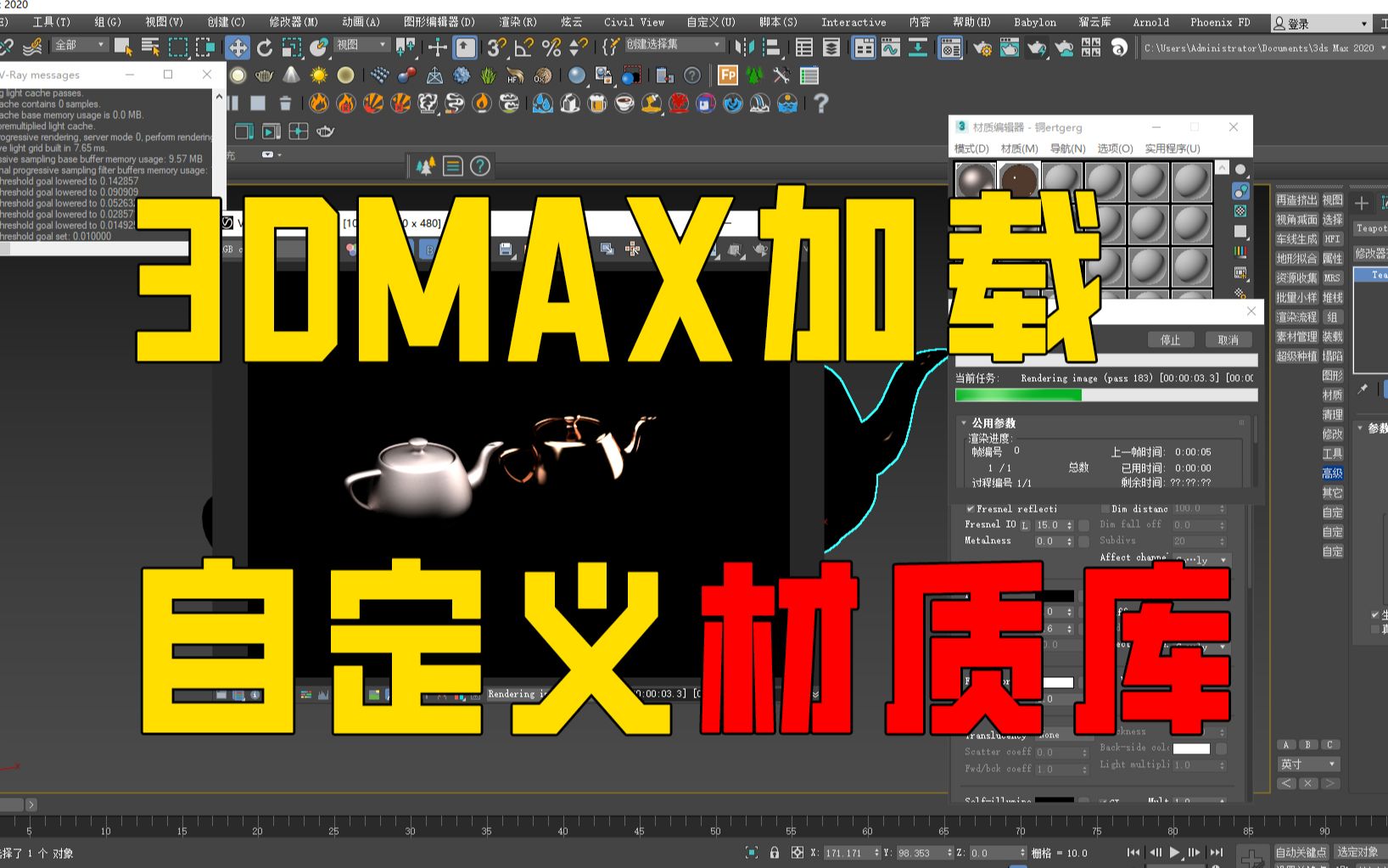Open the Material Editor toolbar icon
This screenshot has width=1388, height=868.
click(x=950, y=48)
